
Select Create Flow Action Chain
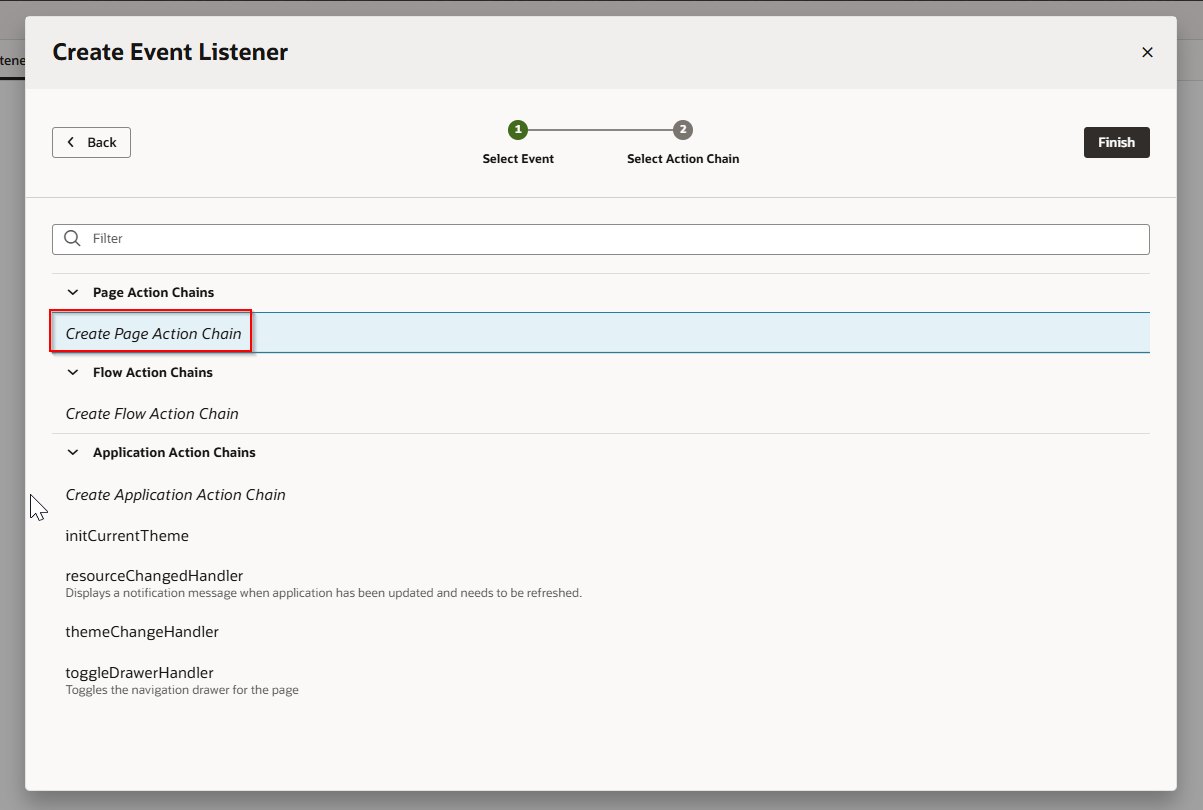152,414
